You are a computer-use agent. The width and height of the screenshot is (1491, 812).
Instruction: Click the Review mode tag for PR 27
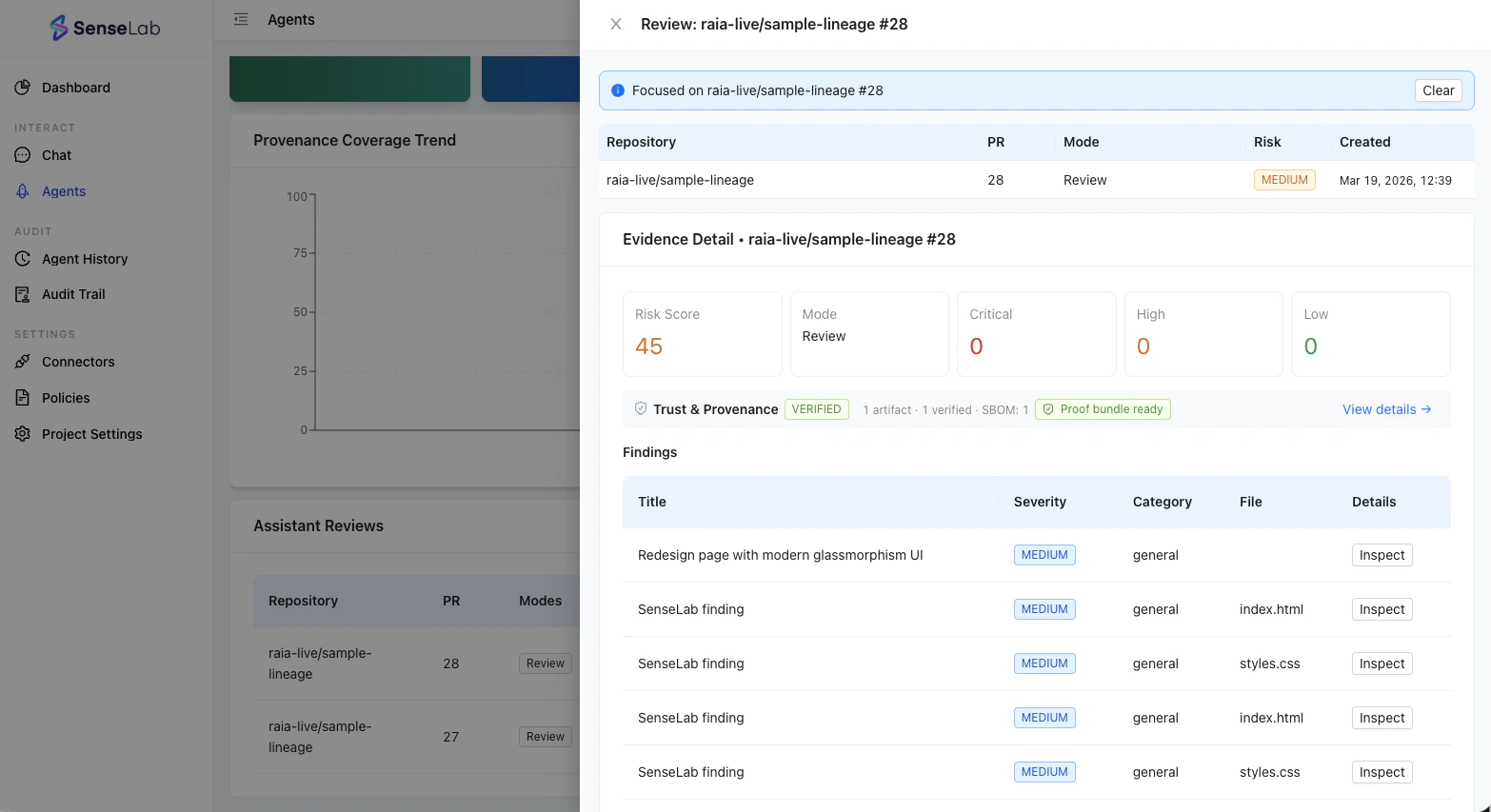(x=546, y=737)
